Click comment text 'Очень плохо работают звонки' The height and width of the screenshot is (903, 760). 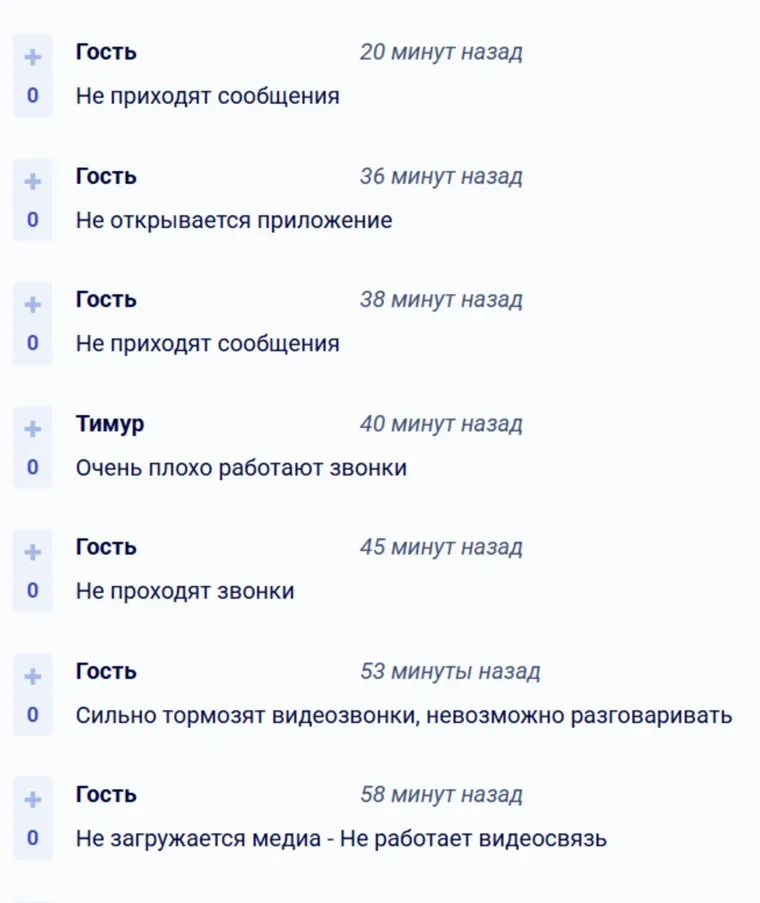click(241, 468)
